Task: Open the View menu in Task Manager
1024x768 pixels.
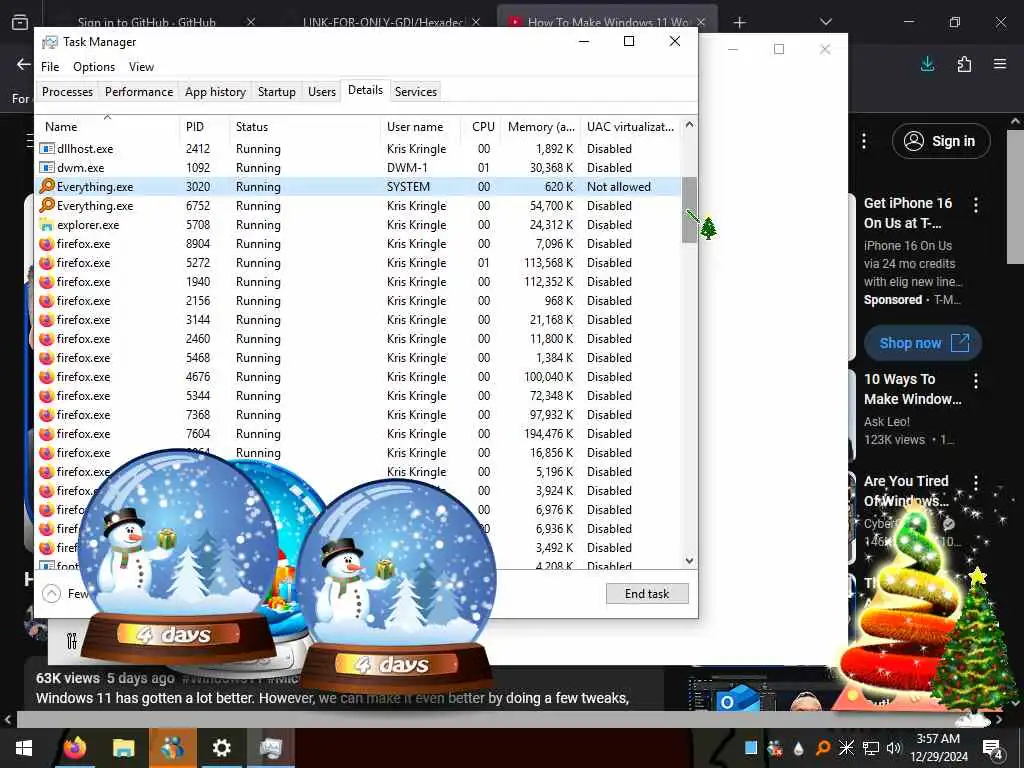Action: (141, 67)
